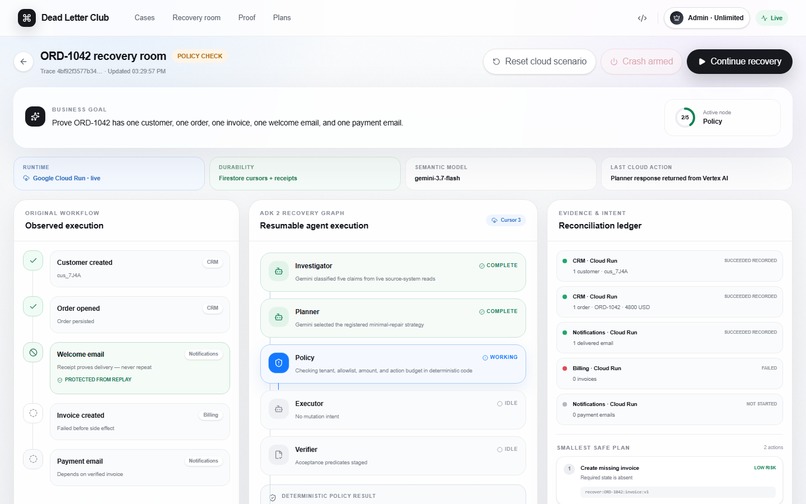This screenshot has width=806, height=504.
Task: Click the Deterministic policy result icon
Action: 272,497
